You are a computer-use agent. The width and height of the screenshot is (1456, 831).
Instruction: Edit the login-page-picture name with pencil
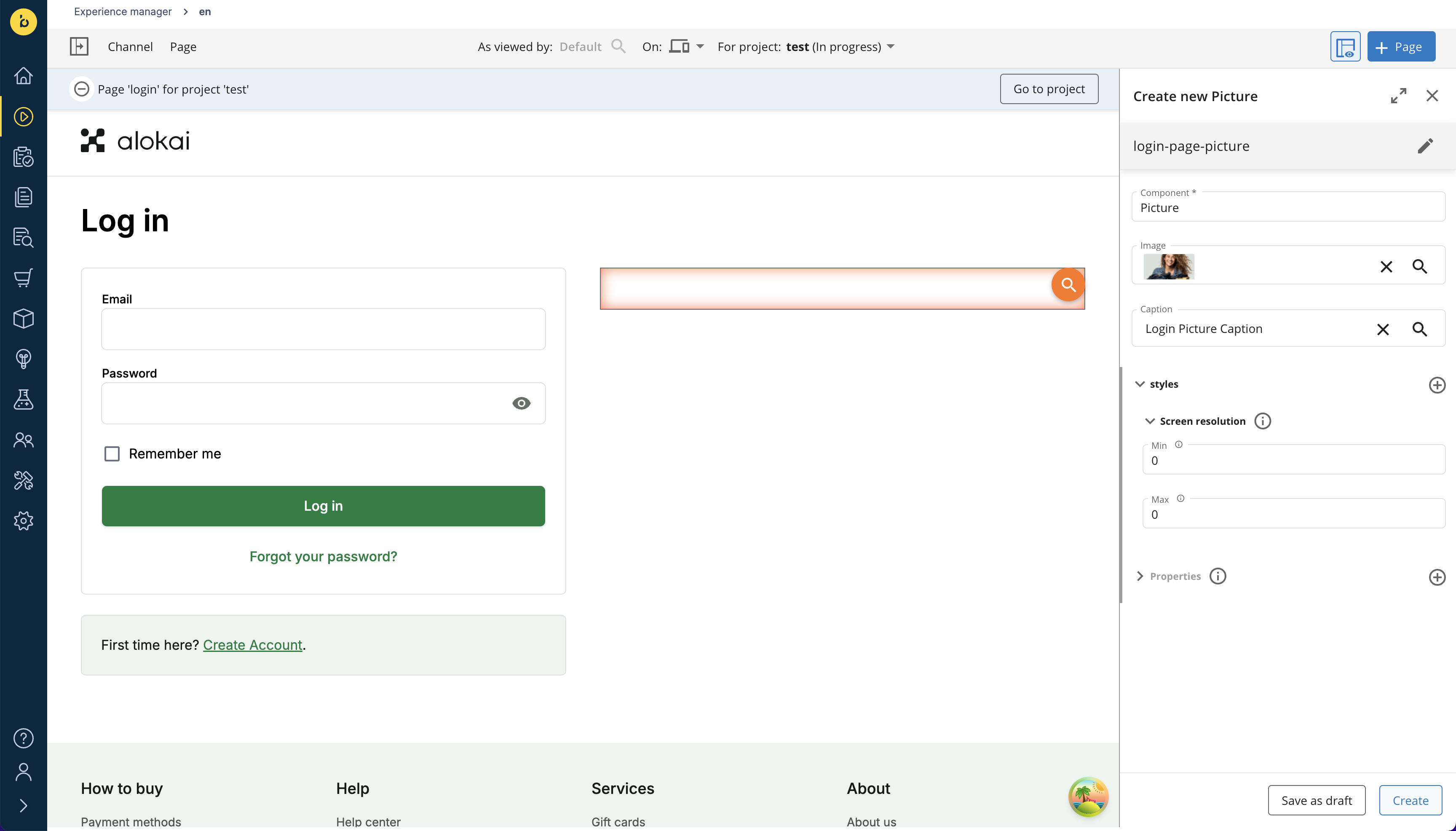pos(1425,145)
